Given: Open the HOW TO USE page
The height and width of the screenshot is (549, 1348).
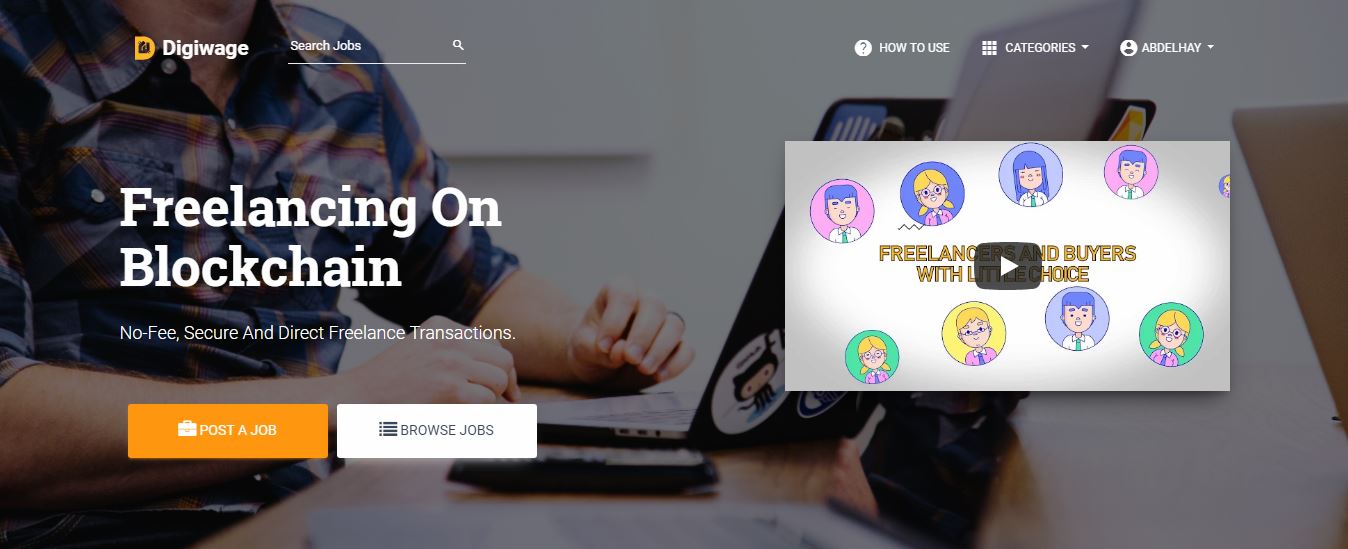Looking at the screenshot, I should 902,48.
